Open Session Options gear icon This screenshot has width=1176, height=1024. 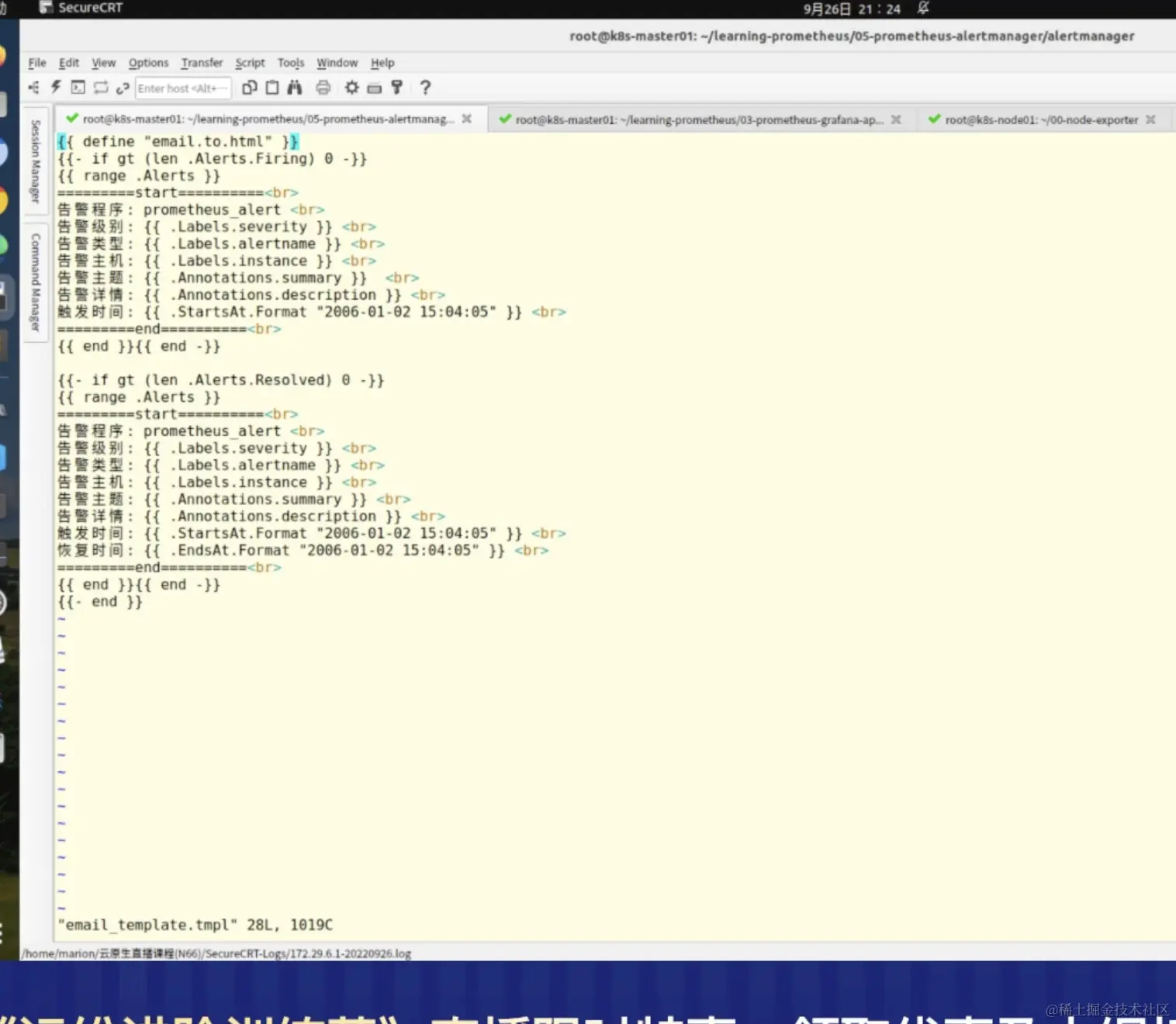point(352,88)
